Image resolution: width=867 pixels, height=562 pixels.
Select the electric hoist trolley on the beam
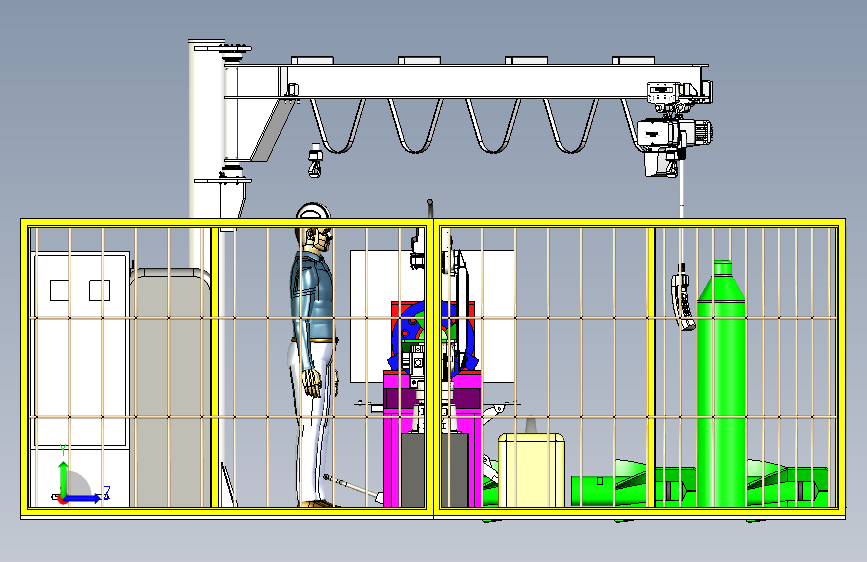(677, 128)
